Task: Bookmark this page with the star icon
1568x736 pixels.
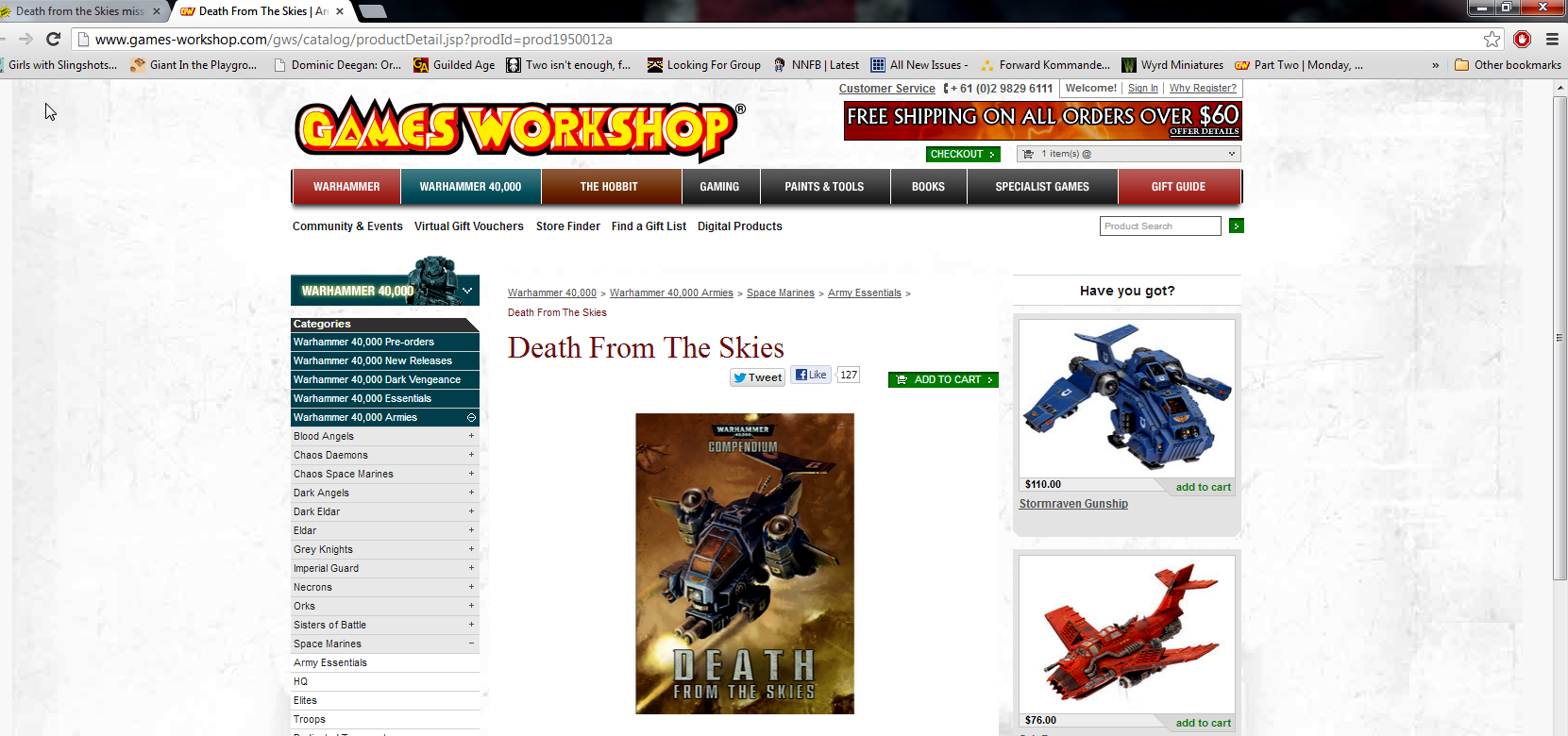Action: [x=1492, y=39]
